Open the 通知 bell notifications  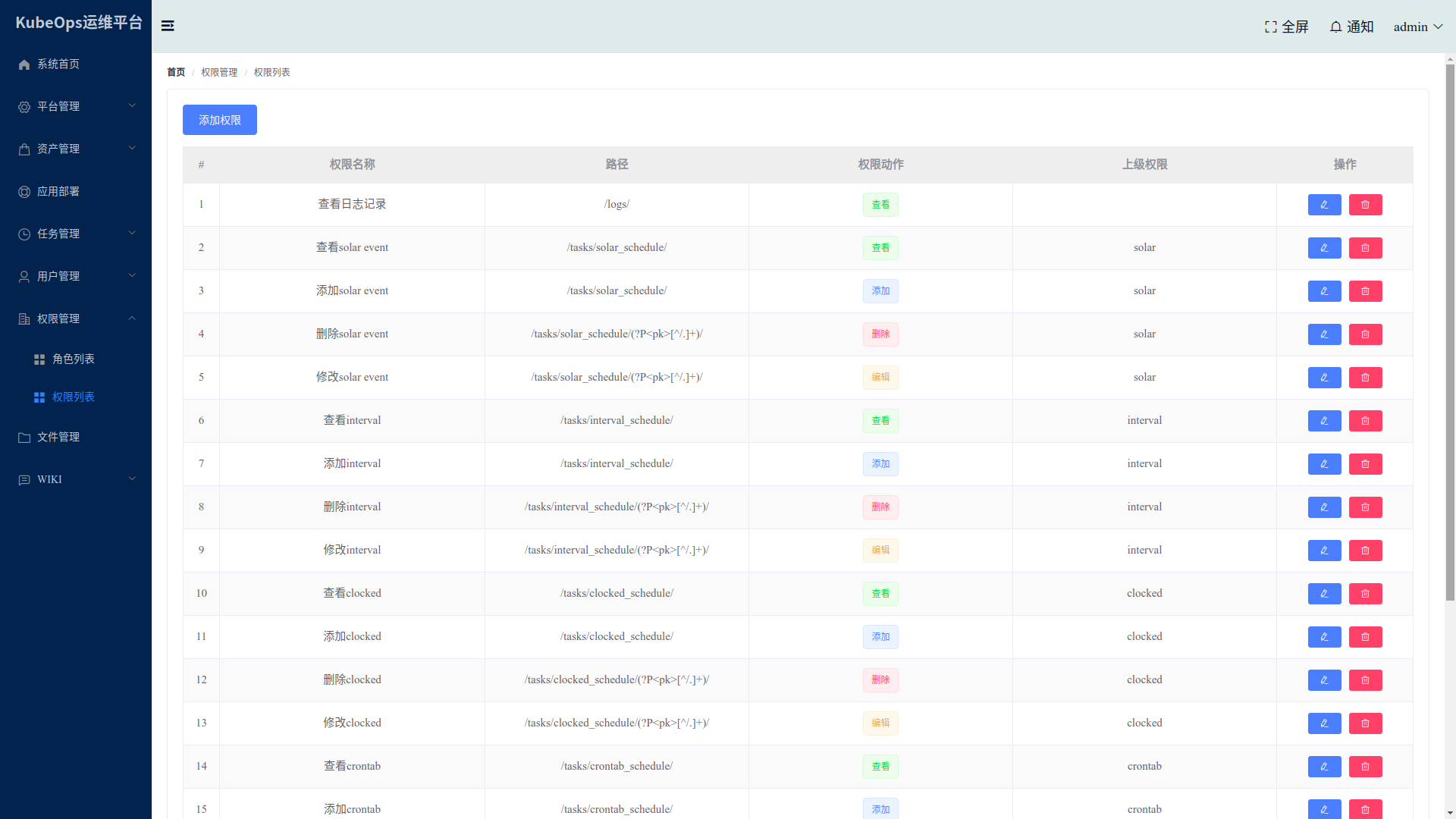[1336, 27]
